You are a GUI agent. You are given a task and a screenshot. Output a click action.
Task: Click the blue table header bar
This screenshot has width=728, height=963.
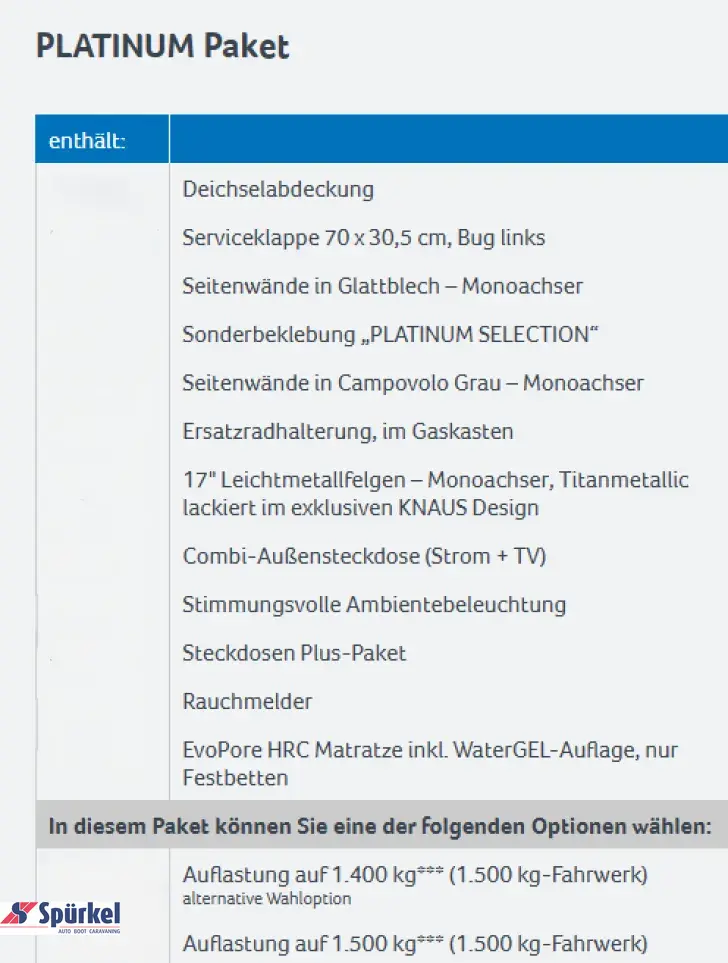[382, 139]
